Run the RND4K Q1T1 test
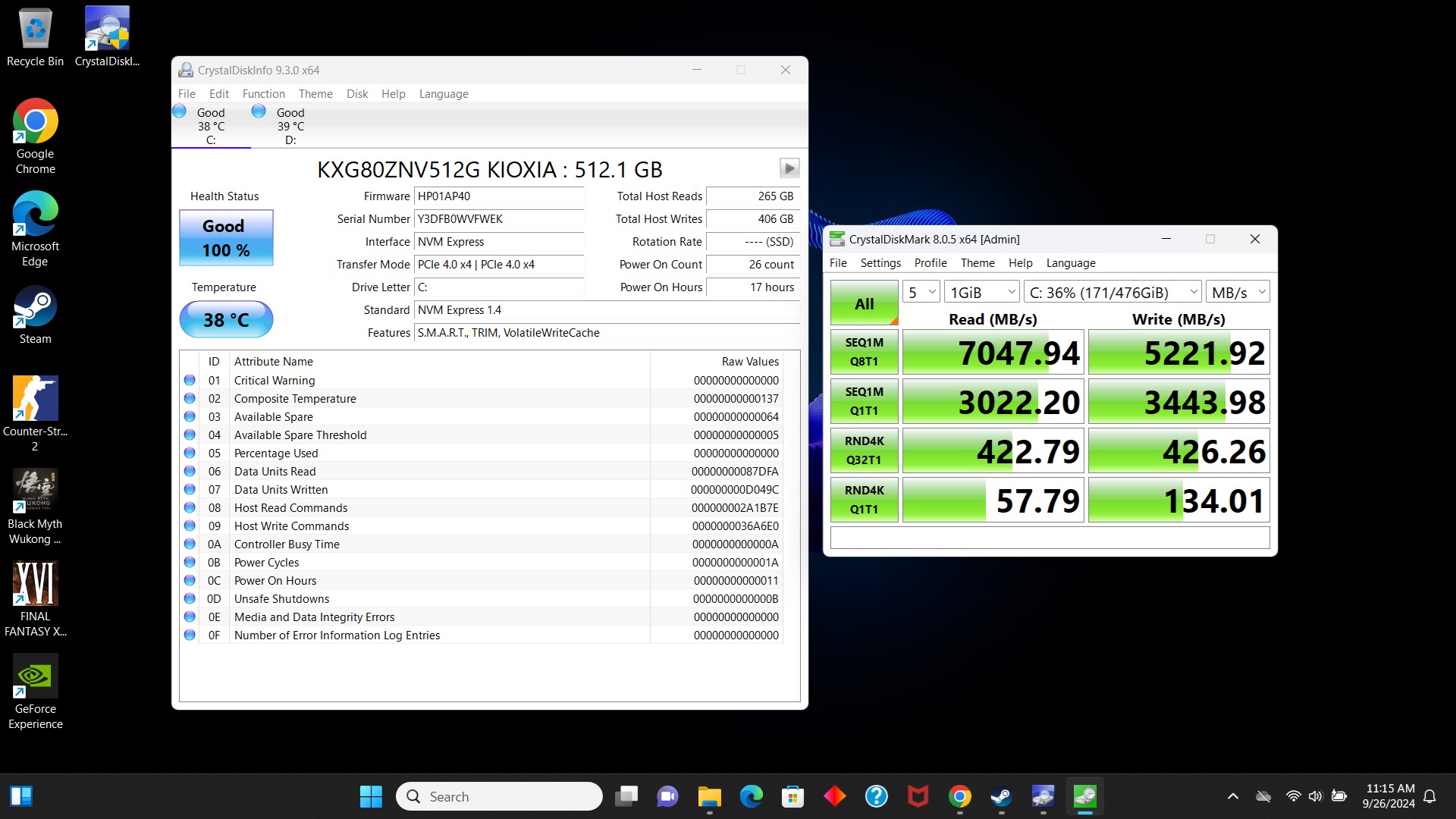 tap(864, 500)
